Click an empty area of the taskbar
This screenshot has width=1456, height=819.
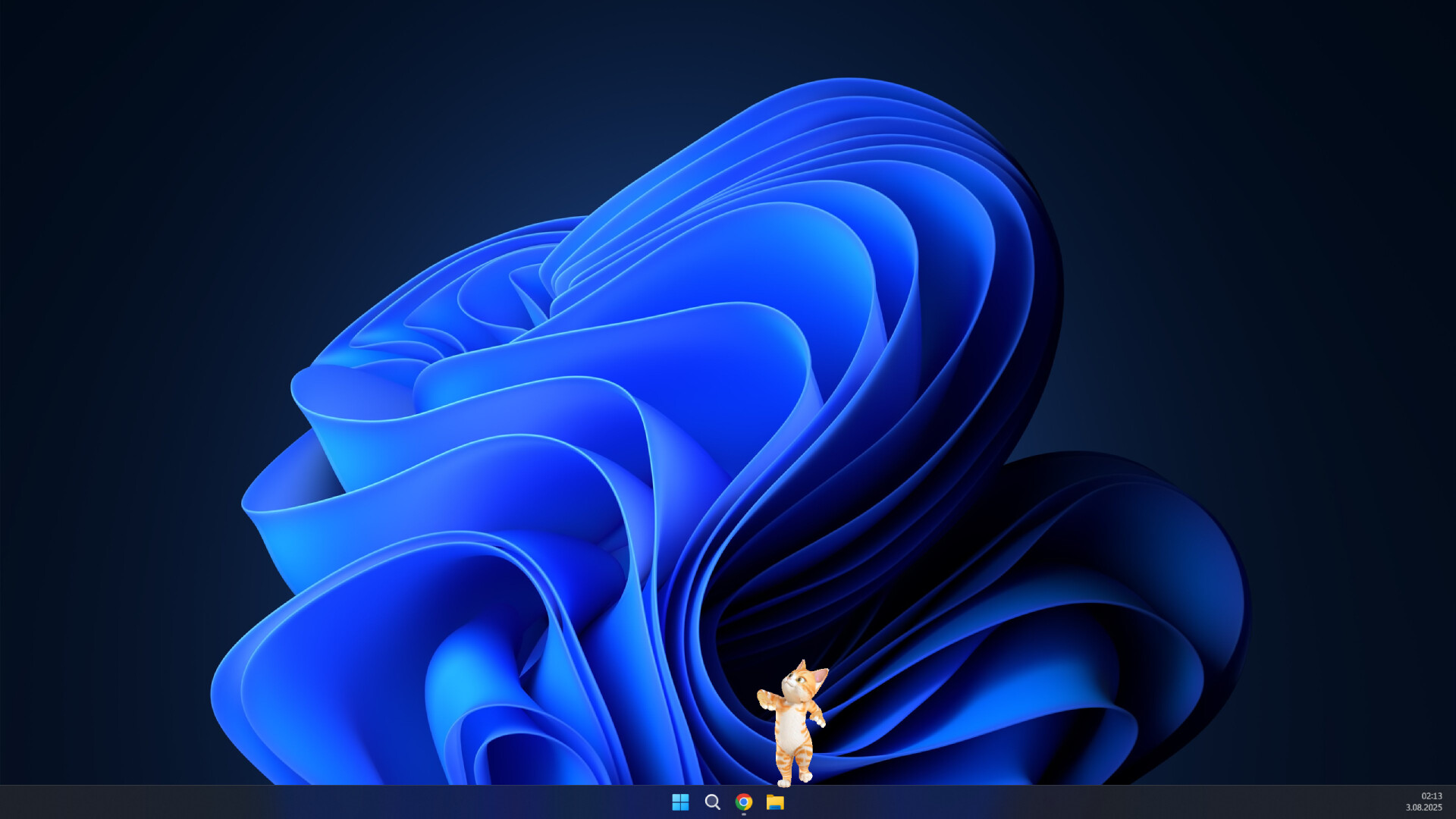(1062, 802)
